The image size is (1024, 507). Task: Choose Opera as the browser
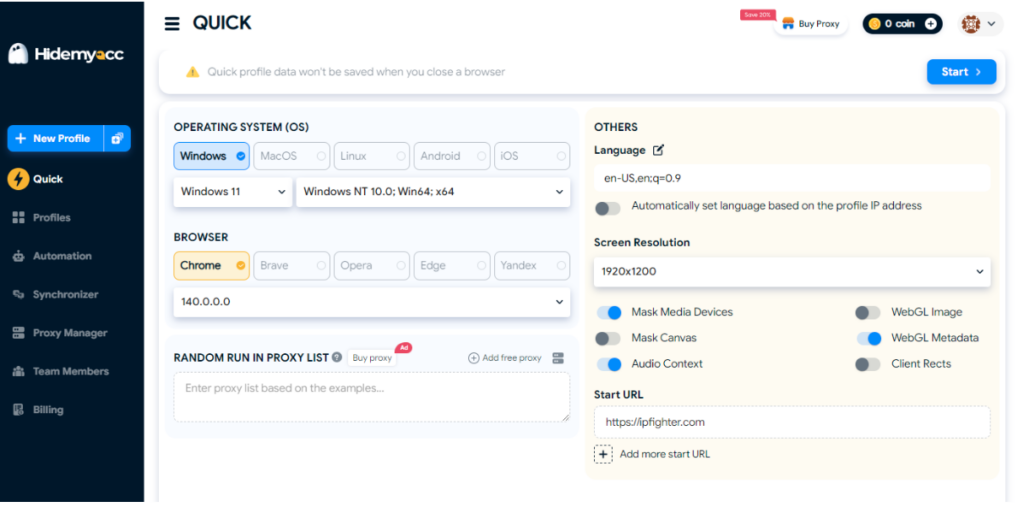click(x=372, y=266)
